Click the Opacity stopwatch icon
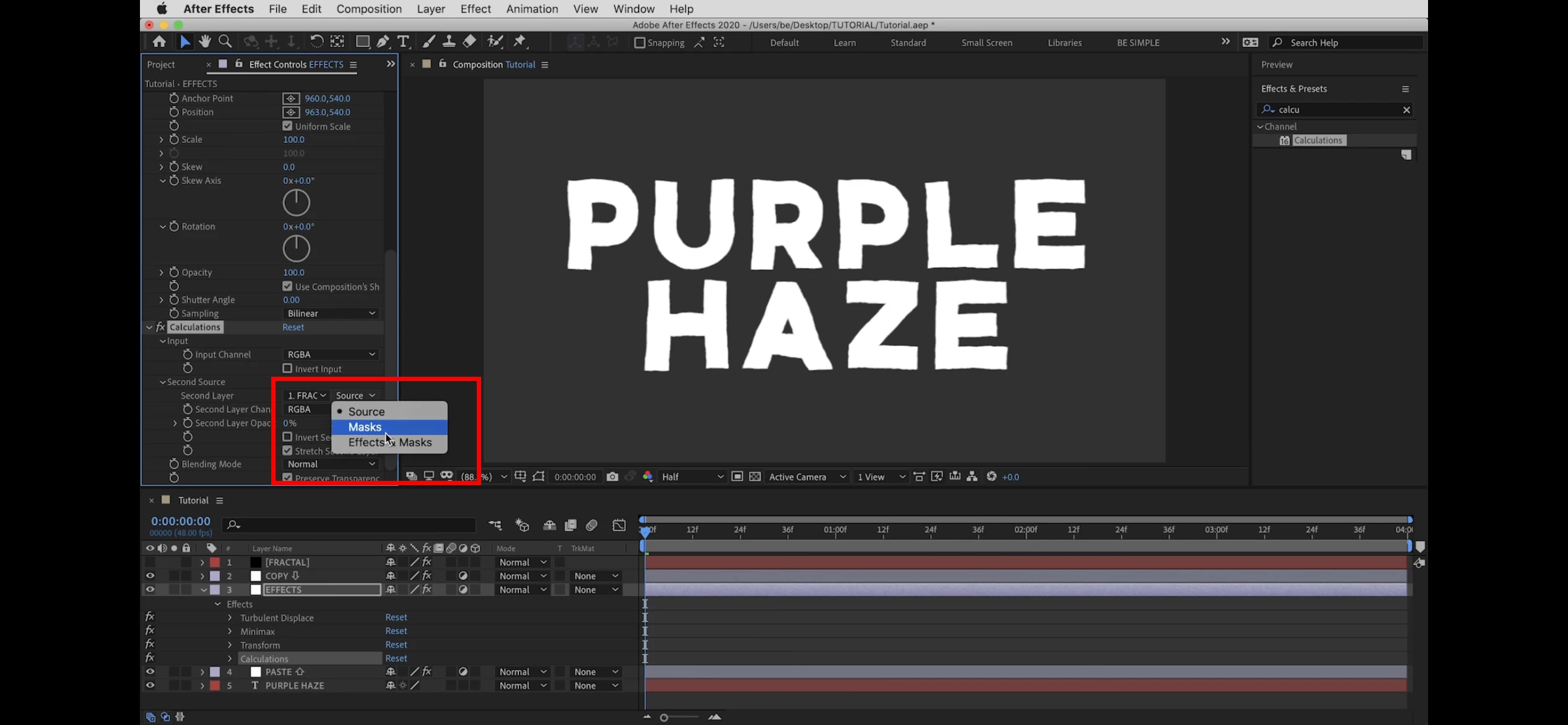The width and height of the screenshot is (1568, 725). point(174,273)
